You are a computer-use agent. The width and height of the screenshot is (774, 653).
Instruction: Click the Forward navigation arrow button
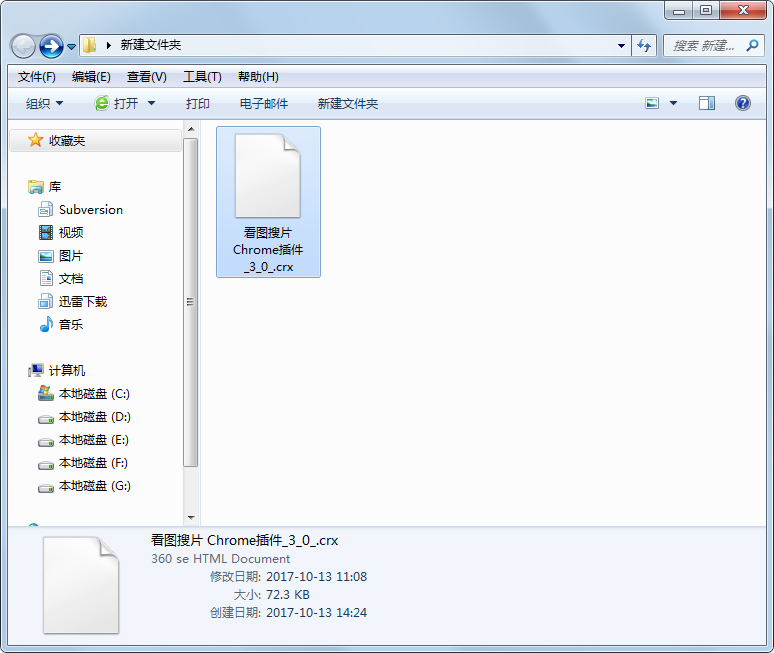(51, 46)
